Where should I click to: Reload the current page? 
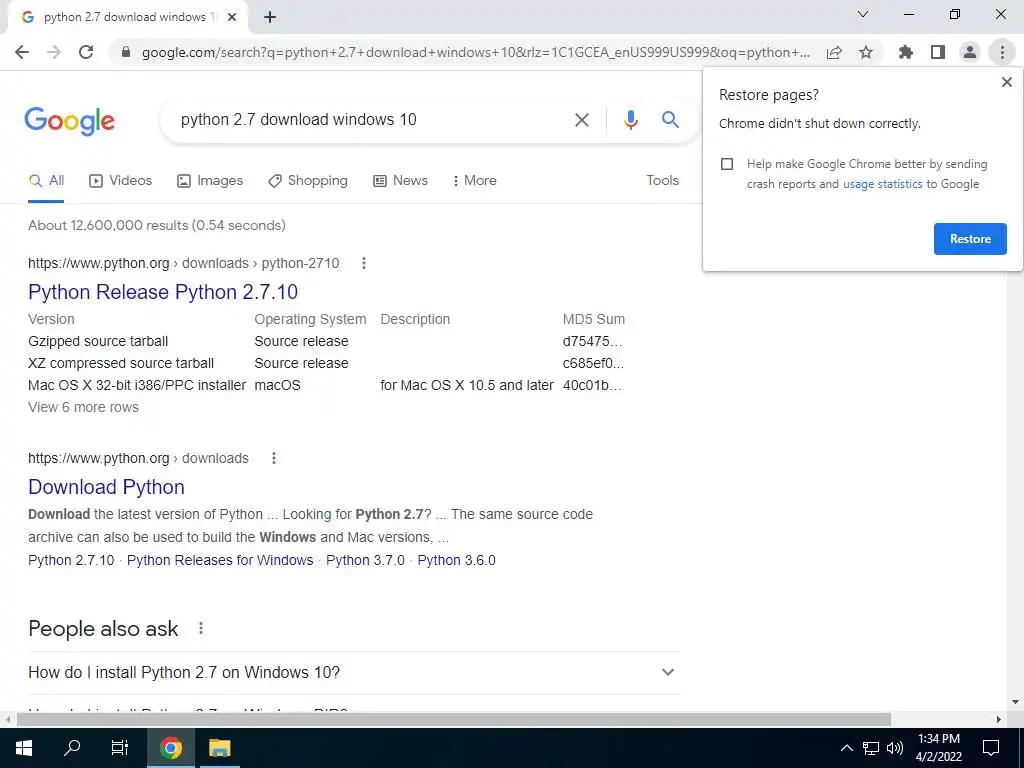(x=86, y=52)
